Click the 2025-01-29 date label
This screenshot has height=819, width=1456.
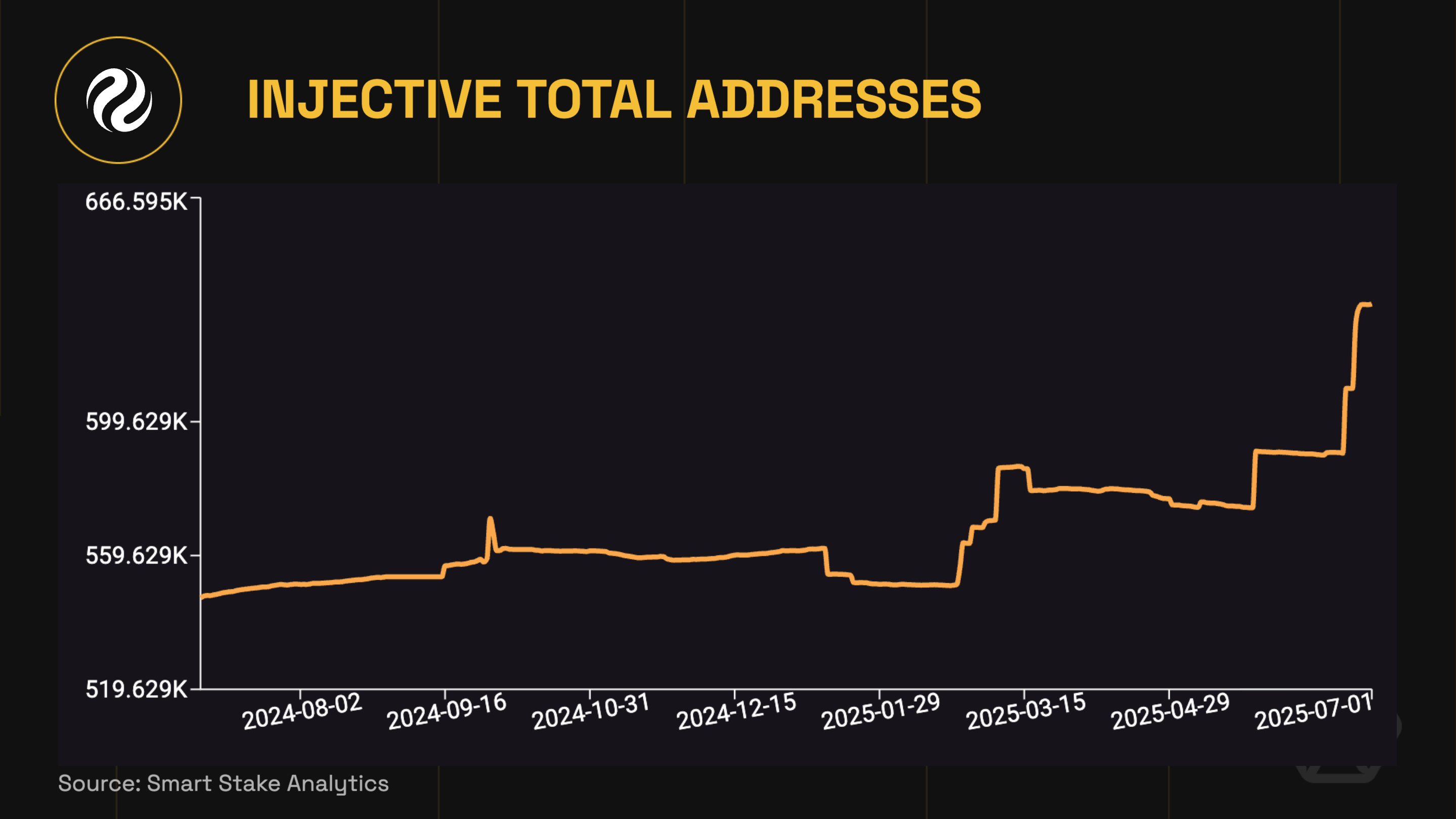(880, 712)
